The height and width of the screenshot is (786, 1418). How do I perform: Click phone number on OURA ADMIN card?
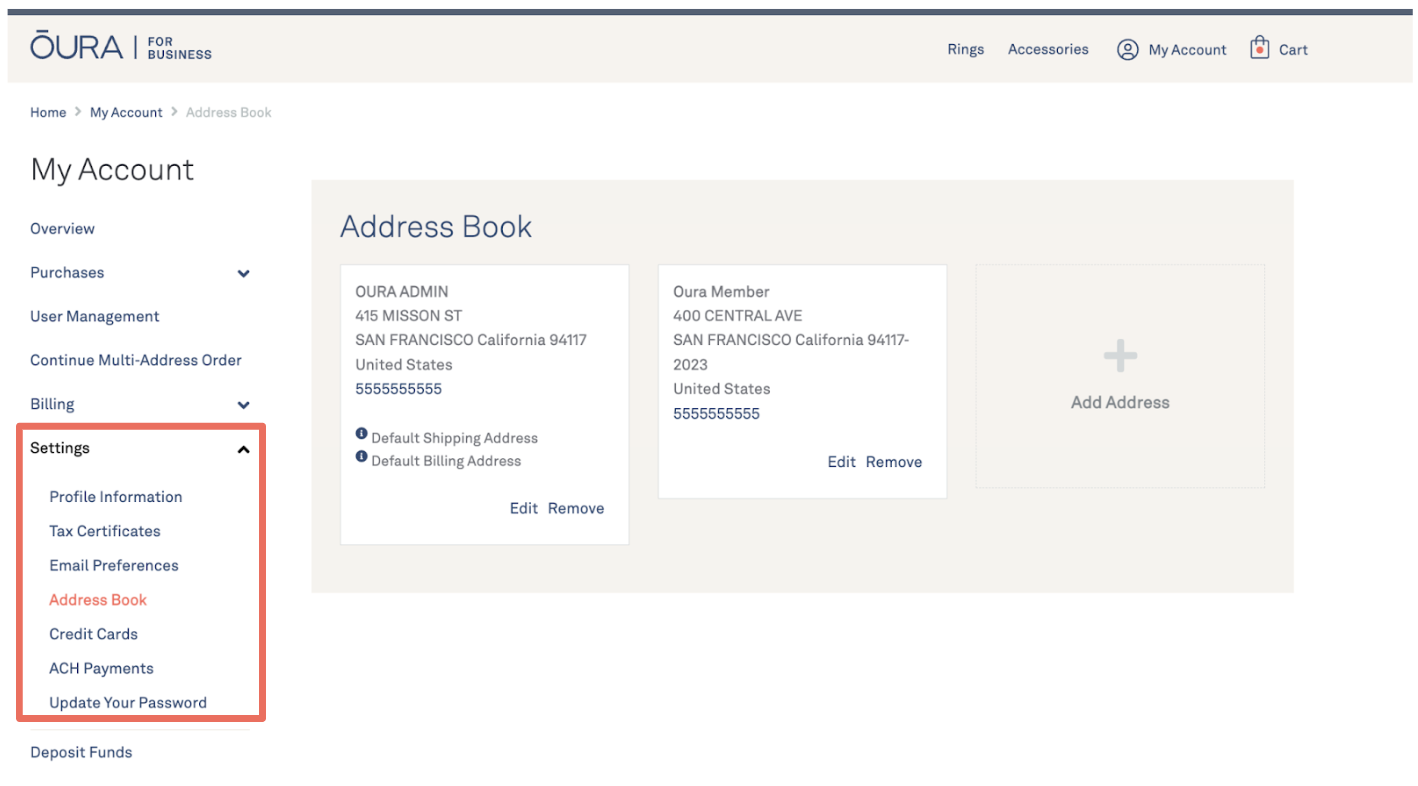click(x=399, y=389)
